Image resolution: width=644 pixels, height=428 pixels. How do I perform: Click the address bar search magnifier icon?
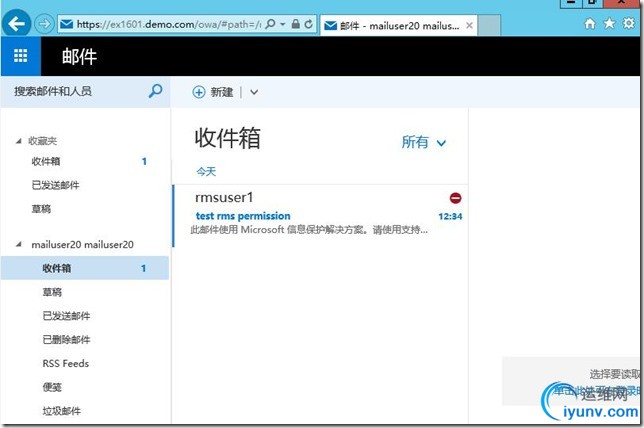click(270, 24)
